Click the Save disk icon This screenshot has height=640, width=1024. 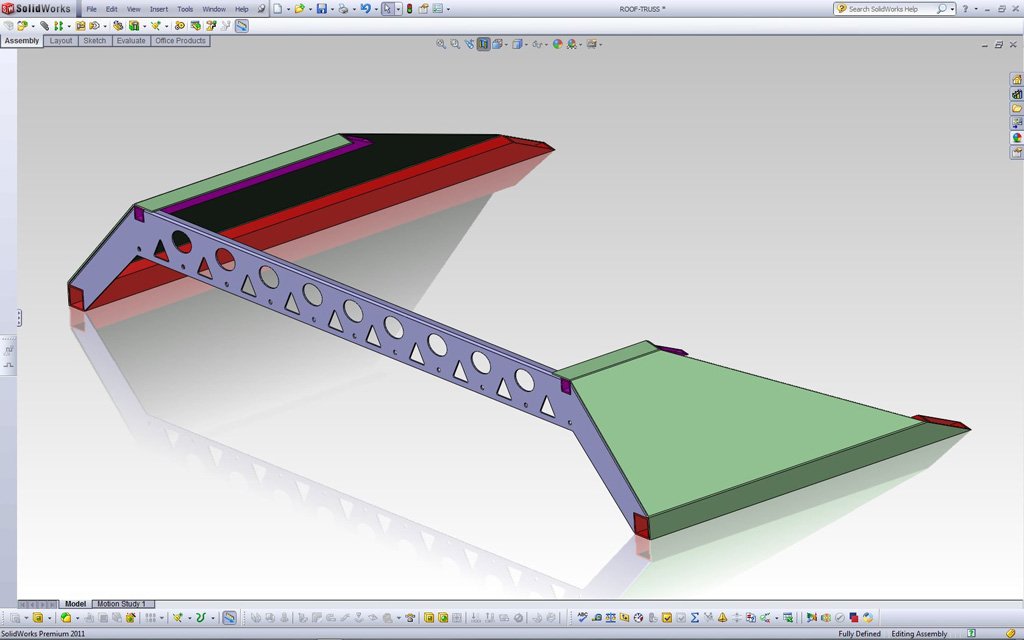pyautogui.click(x=321, y=9)
